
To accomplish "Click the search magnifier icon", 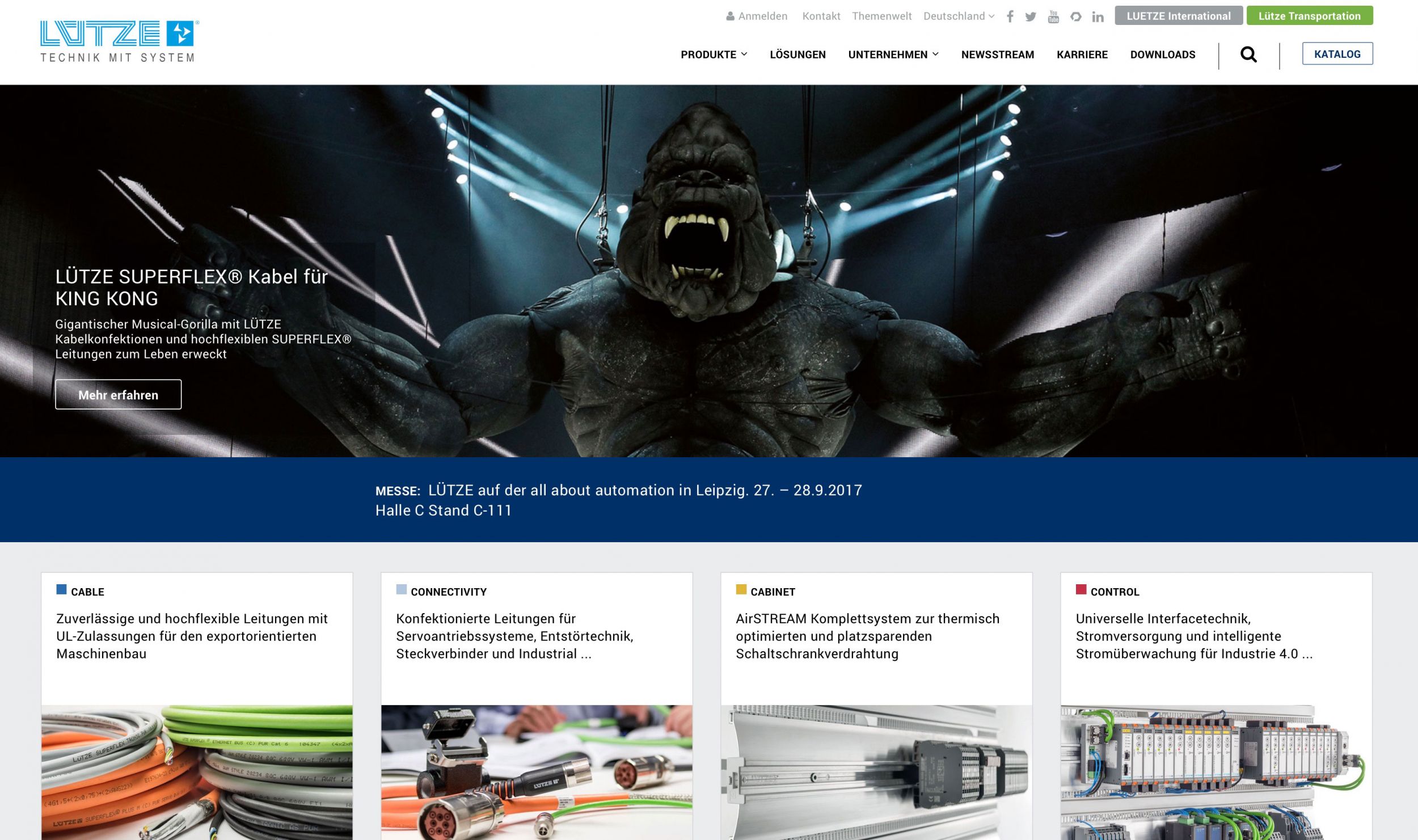I will point(1248,54).
